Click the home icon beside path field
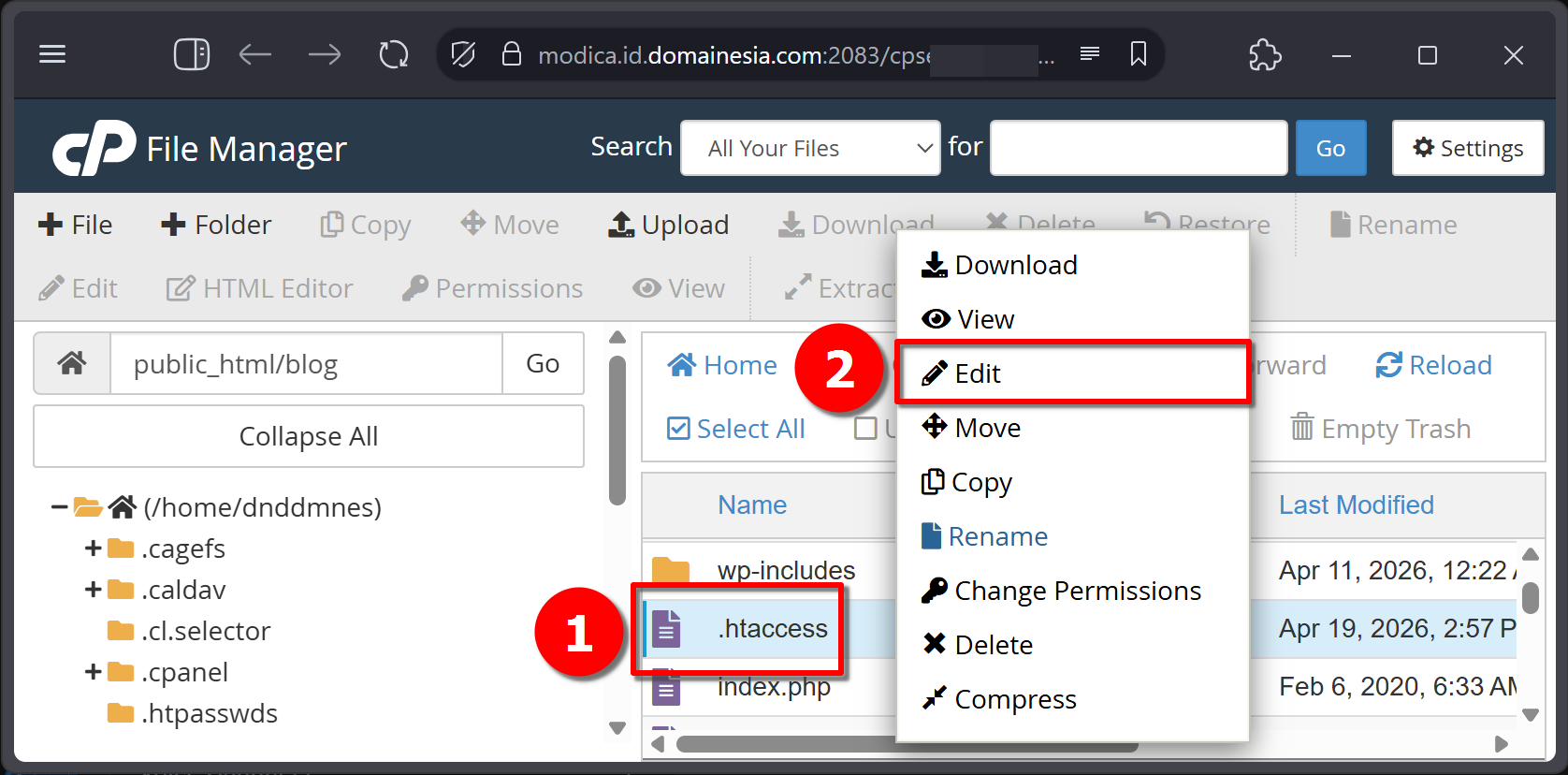 tap(72, 363)
